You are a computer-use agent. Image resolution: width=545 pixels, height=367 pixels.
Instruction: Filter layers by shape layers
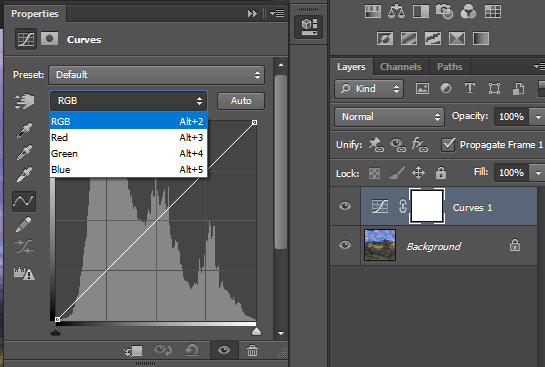pyautogui.click(x=494, y=89)
